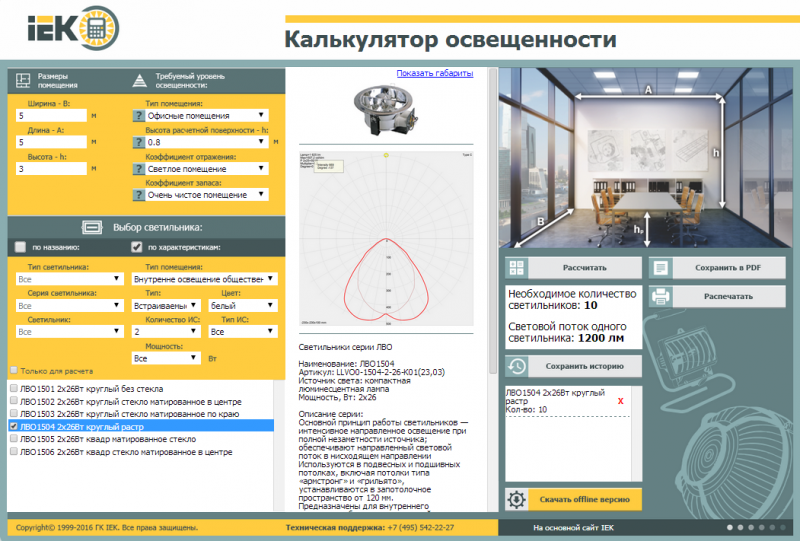This screenshot has height=541, width=800.
Task: Remove ЛВО1504 from history with red X
Action: [620, 401]
